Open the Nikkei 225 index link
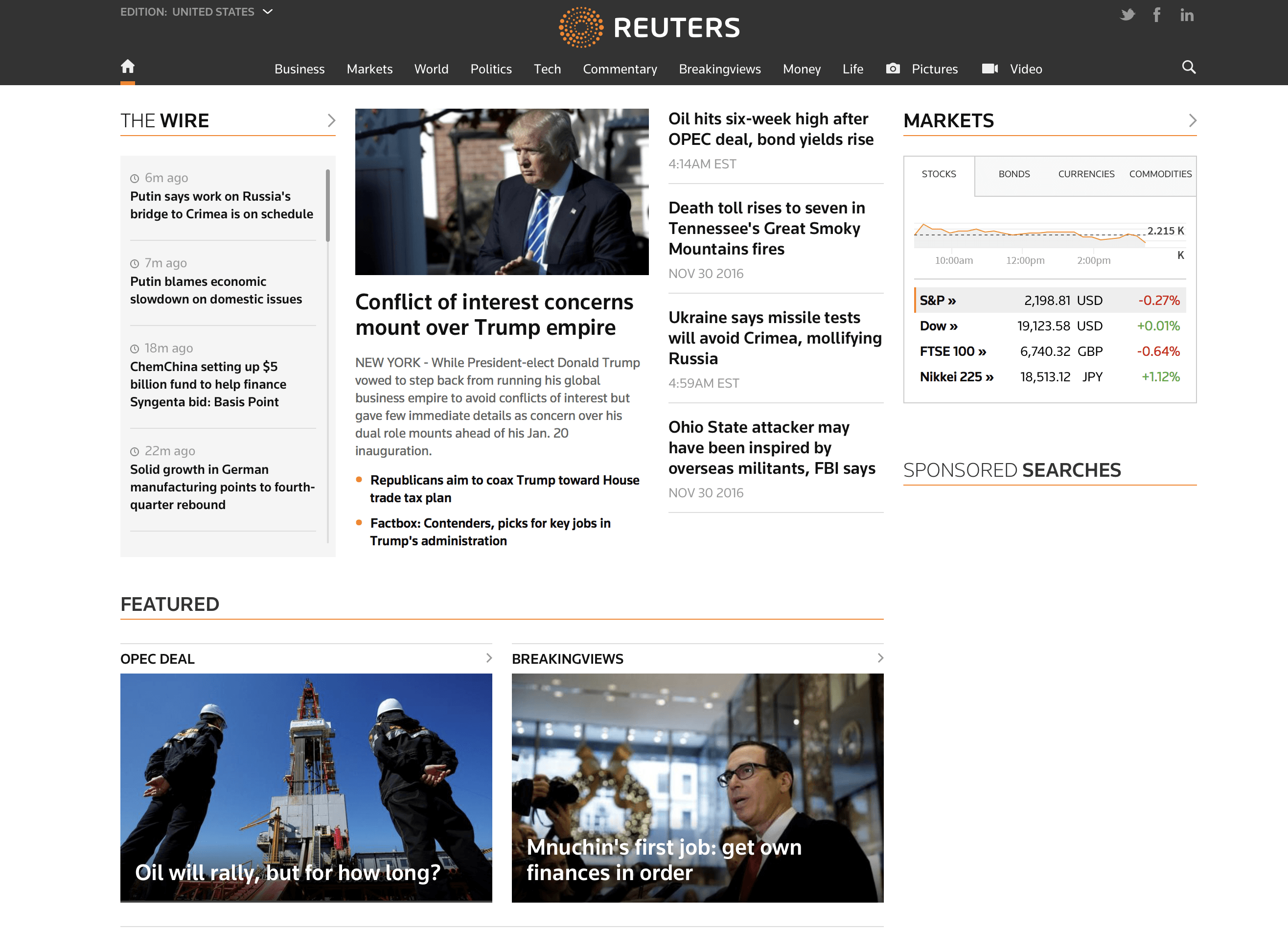 (x=956, y=377)
